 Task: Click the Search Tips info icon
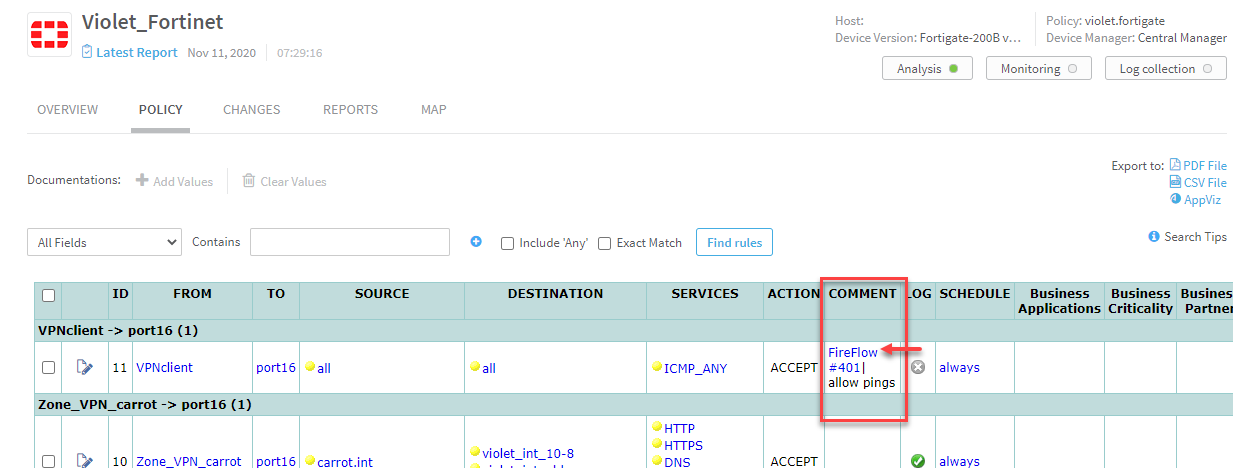click(x=1154, y=237)
